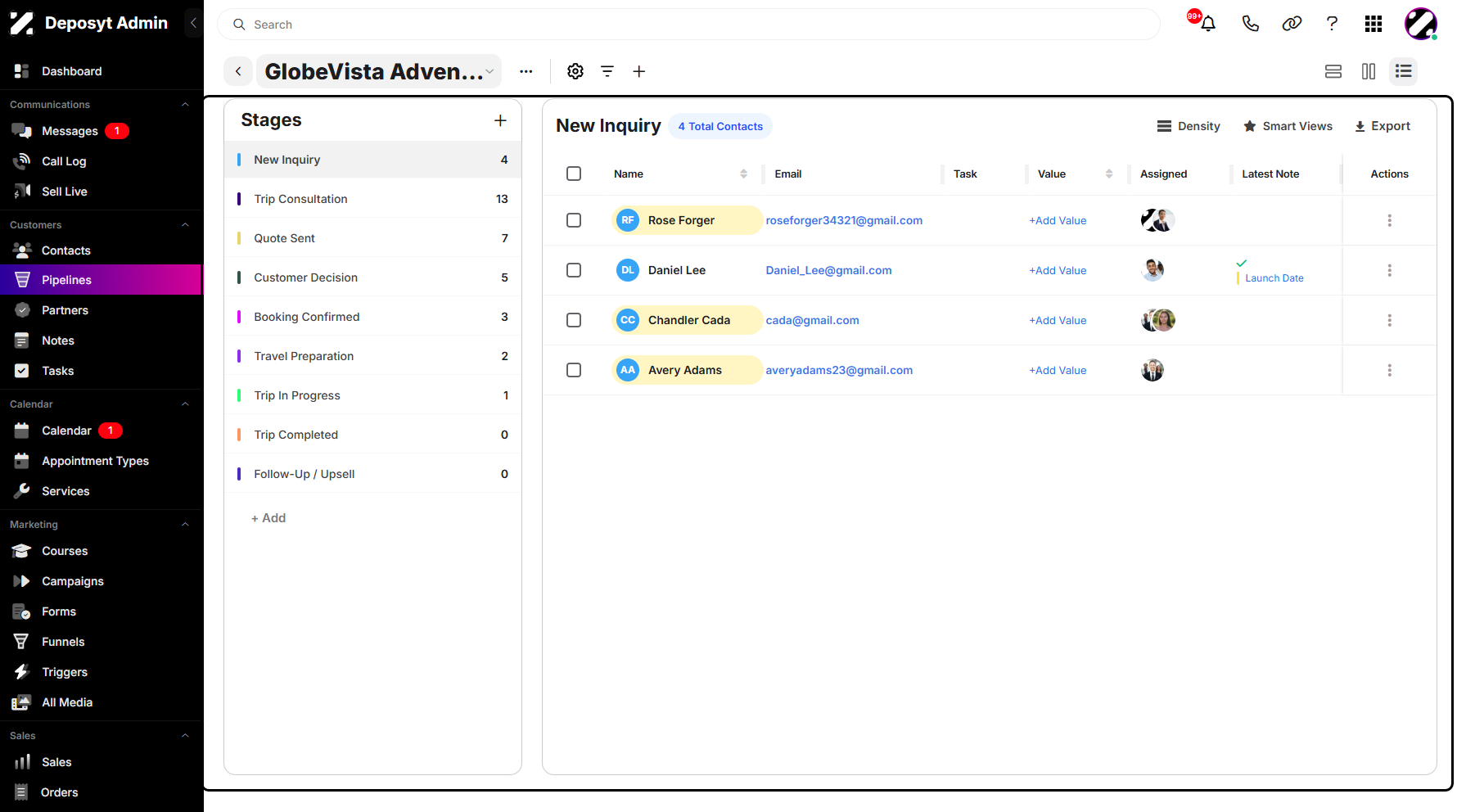Screen dimensions: 1457x812
Task: Collapse the Communications sidebar section
Action: coord(185,105)
